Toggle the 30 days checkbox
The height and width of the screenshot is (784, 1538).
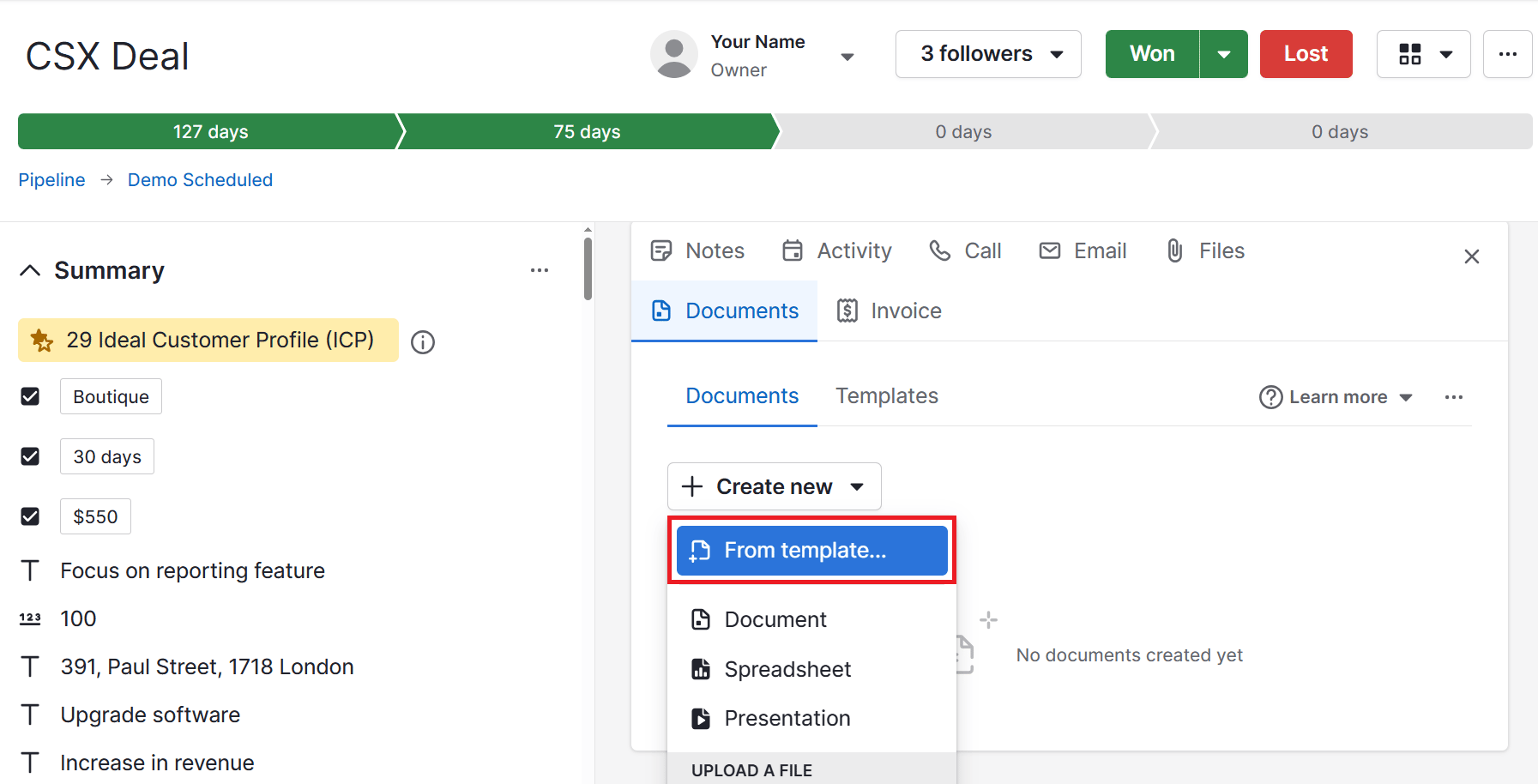click(30, 456)
